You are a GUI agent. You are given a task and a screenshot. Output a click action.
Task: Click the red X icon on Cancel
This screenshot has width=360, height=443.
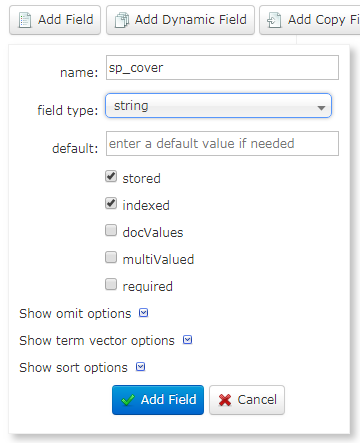225,400
